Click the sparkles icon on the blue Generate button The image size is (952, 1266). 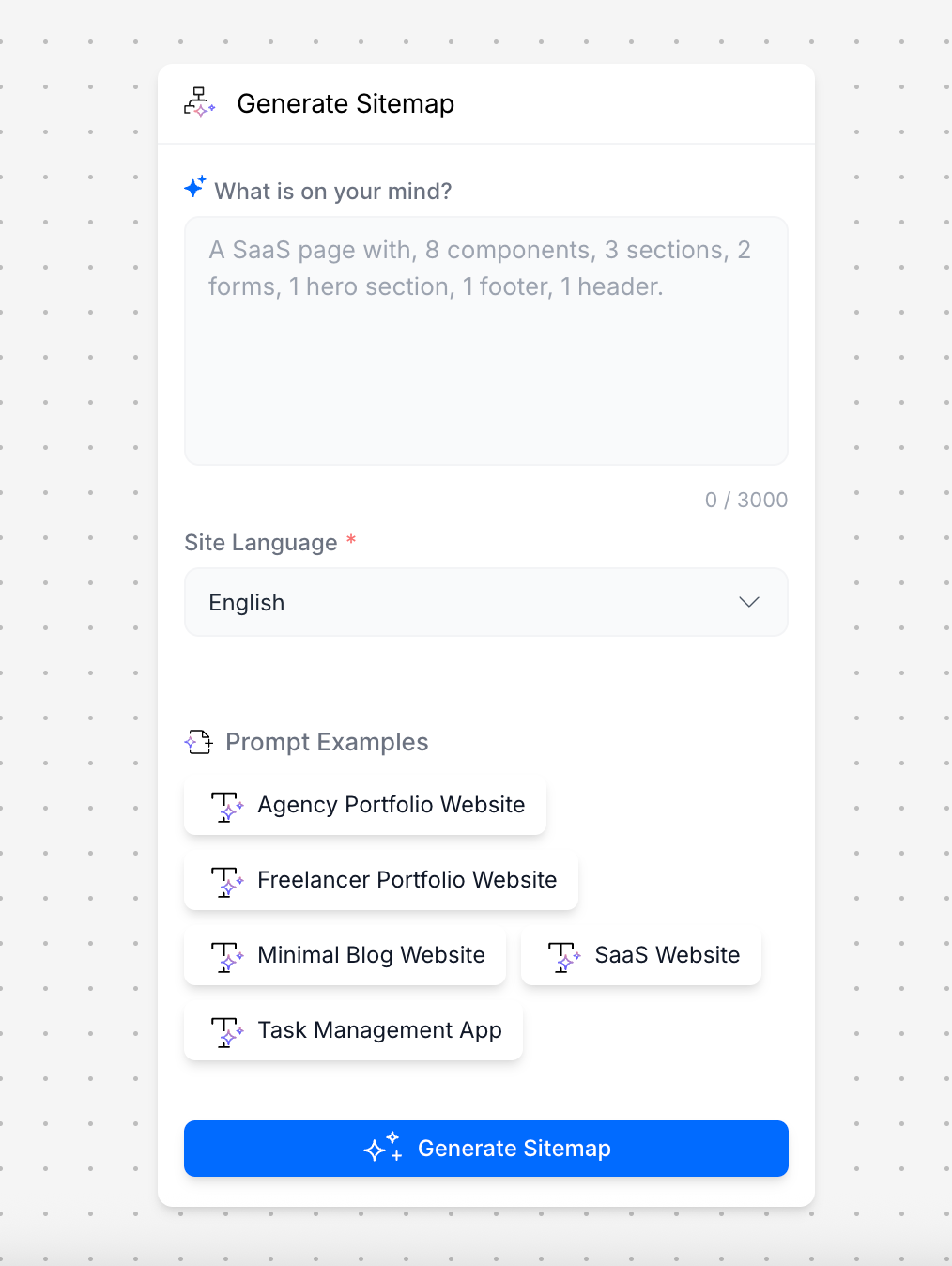(x=383, y=1147)
